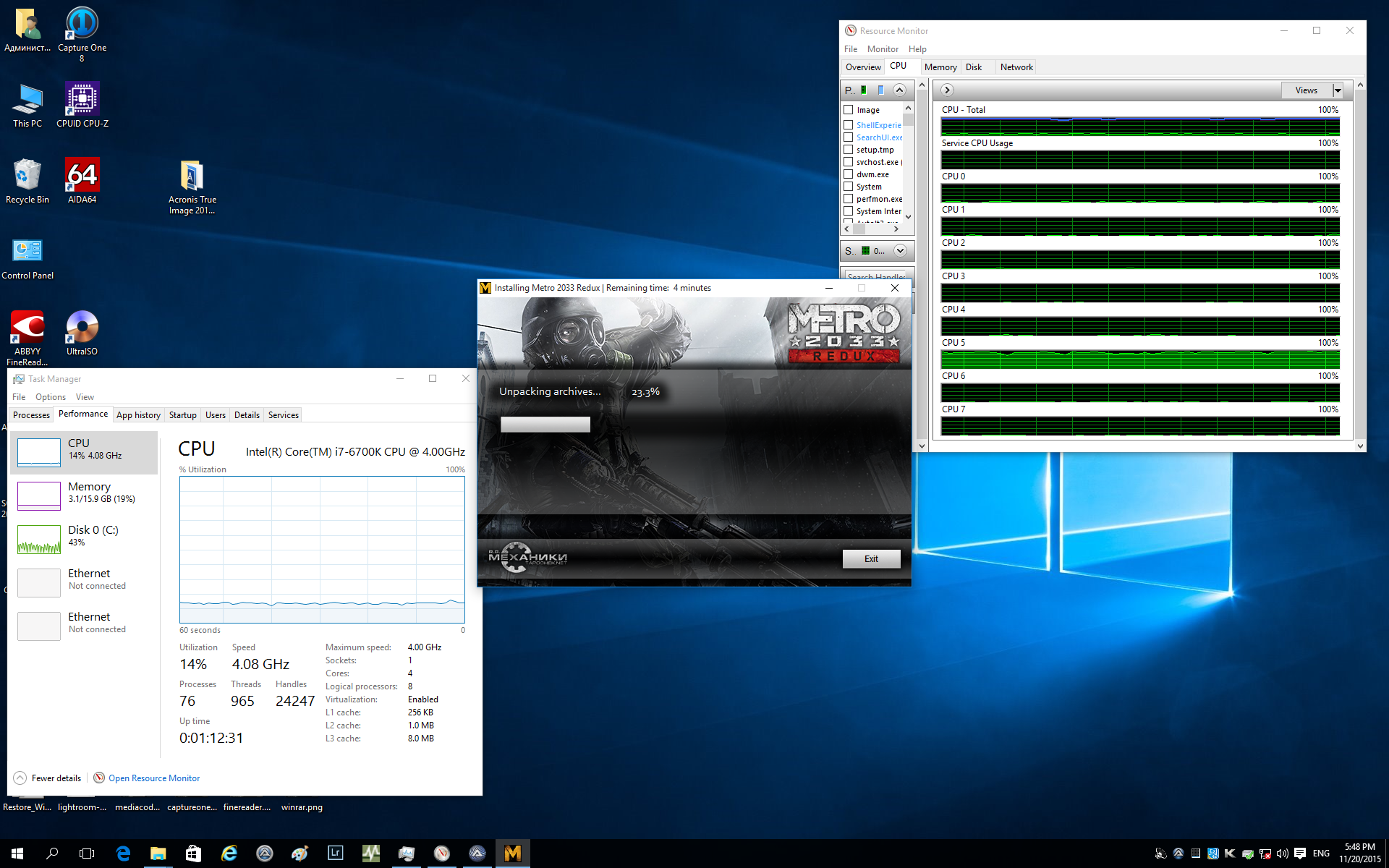Open the UltraISO desktop shortcut
Viewport: 1389px width, 868px height.
[82, 328]
